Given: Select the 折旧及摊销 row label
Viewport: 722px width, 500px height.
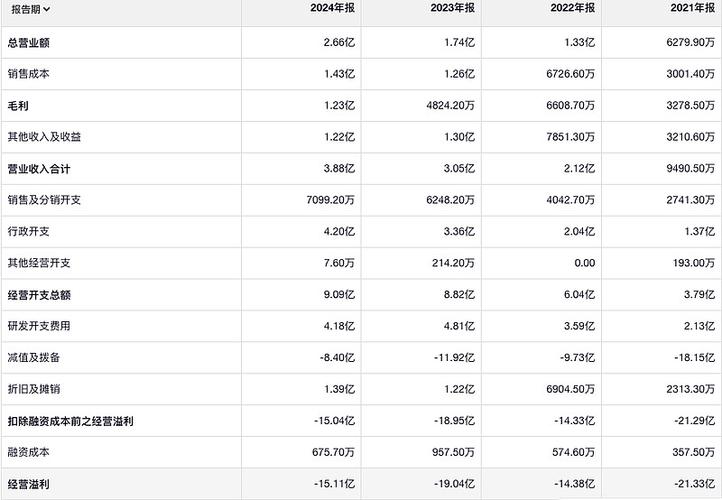Looking at the screenshot, I should (35, 388).
